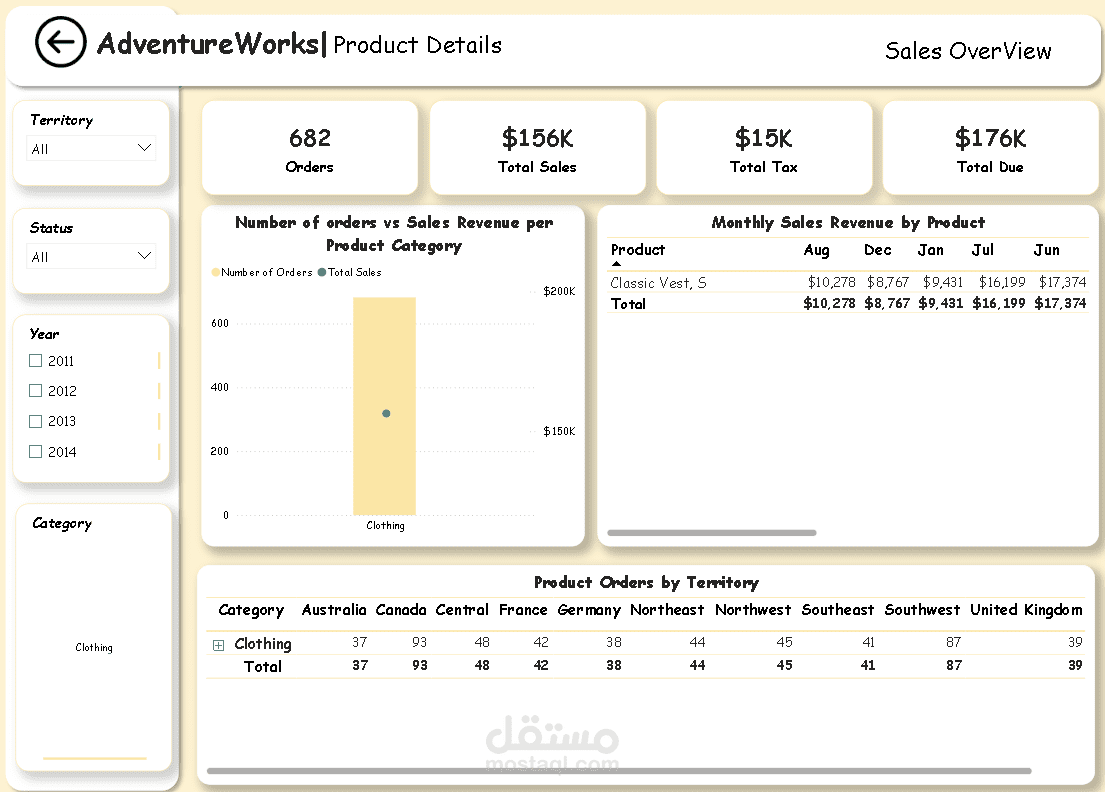This screenshot has height=792, width=1105.
Task: Select the Clothing category slicer item
Action: click(94, 648)
